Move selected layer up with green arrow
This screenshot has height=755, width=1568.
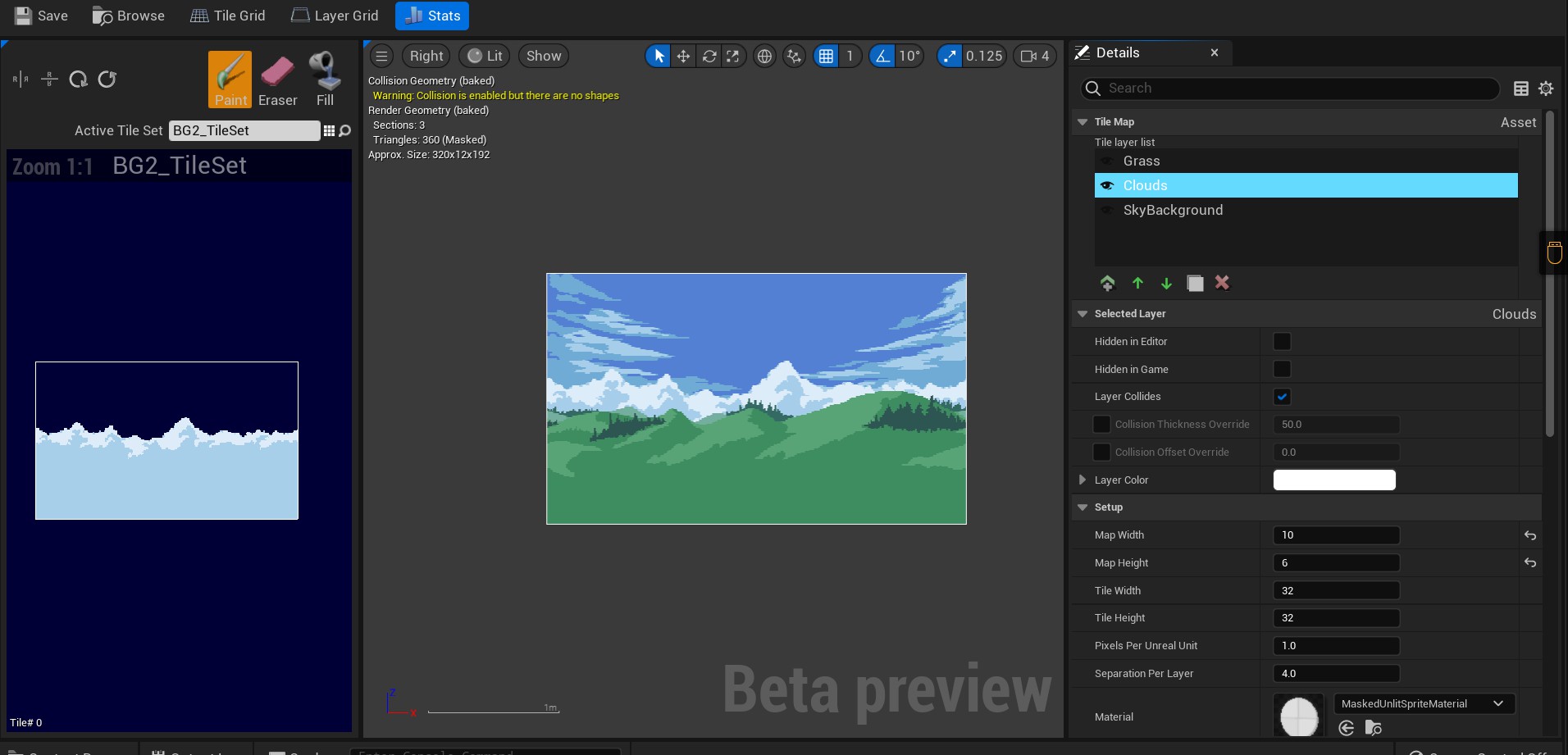click(x=1137, y=283)
